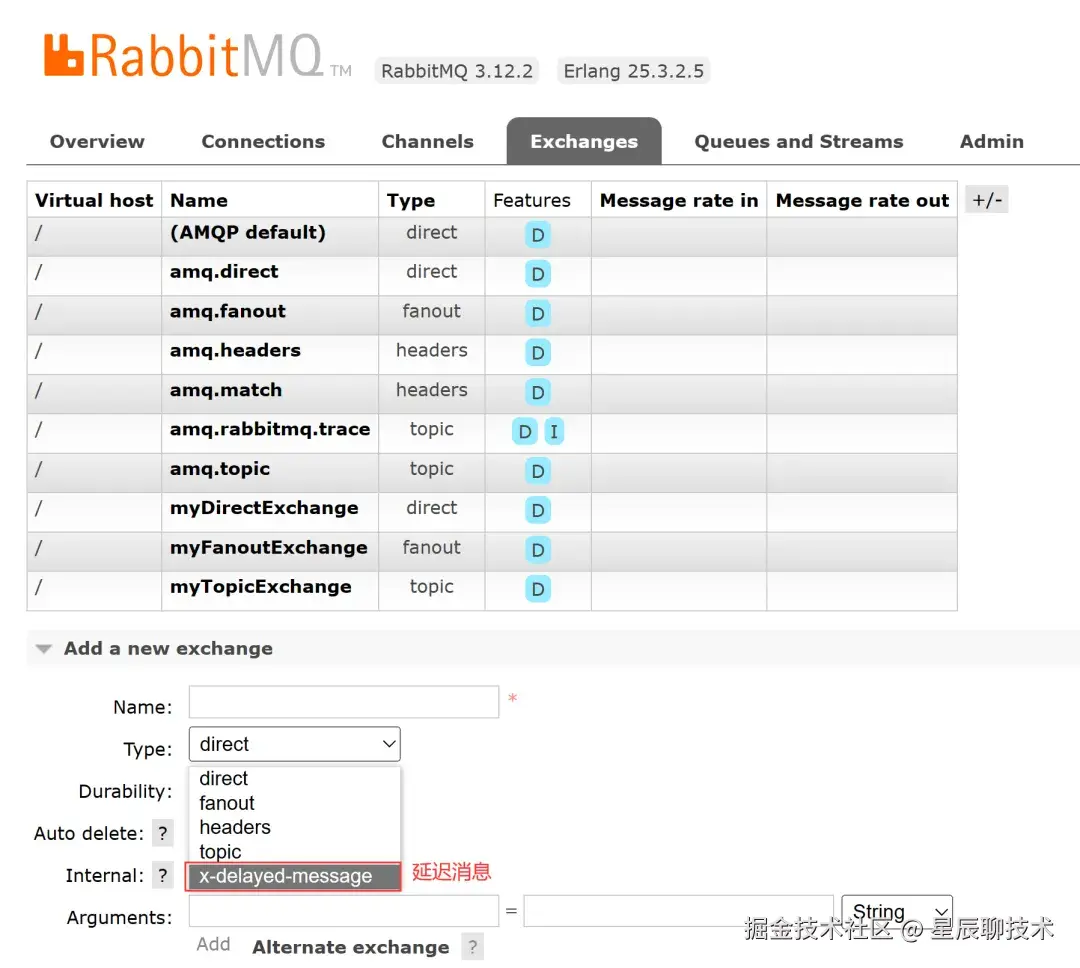The height and width of the screenshot is (968, 1080).
Task: Toggle columns with the +/- button
Action: pyautogui.click(x=987, y=200)
